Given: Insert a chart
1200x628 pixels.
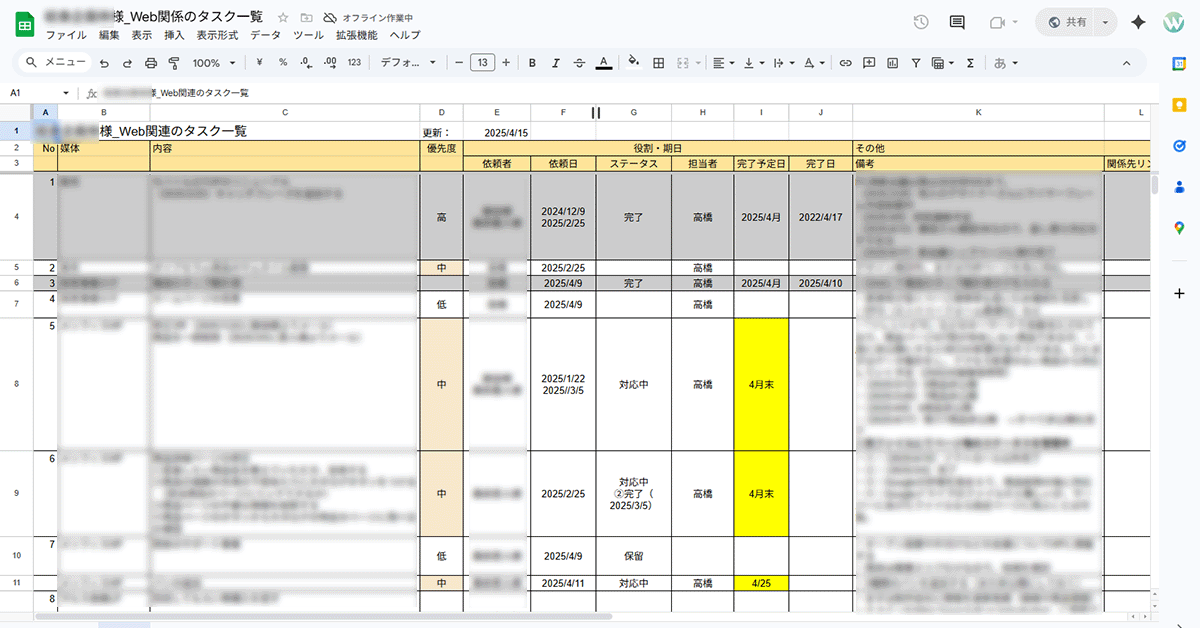Looking at the screenshot, I should point(892,62).
